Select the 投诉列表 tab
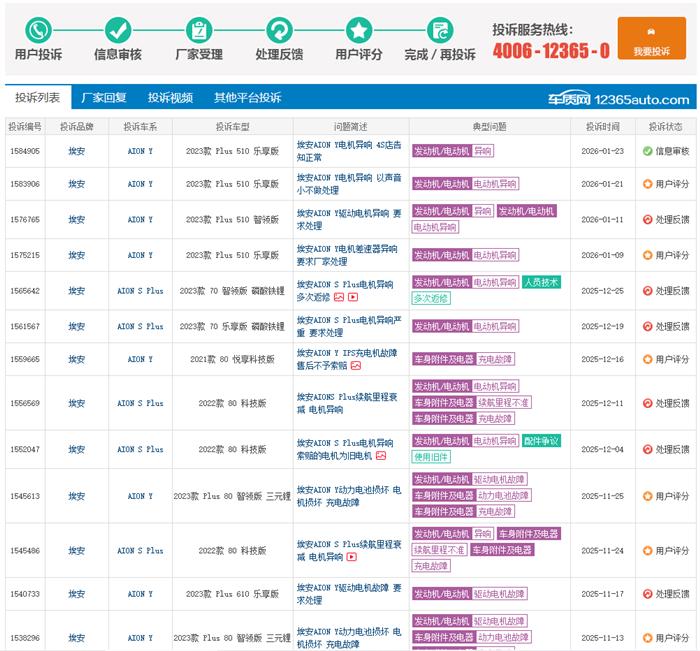700x651 pixels. [37, 98]
